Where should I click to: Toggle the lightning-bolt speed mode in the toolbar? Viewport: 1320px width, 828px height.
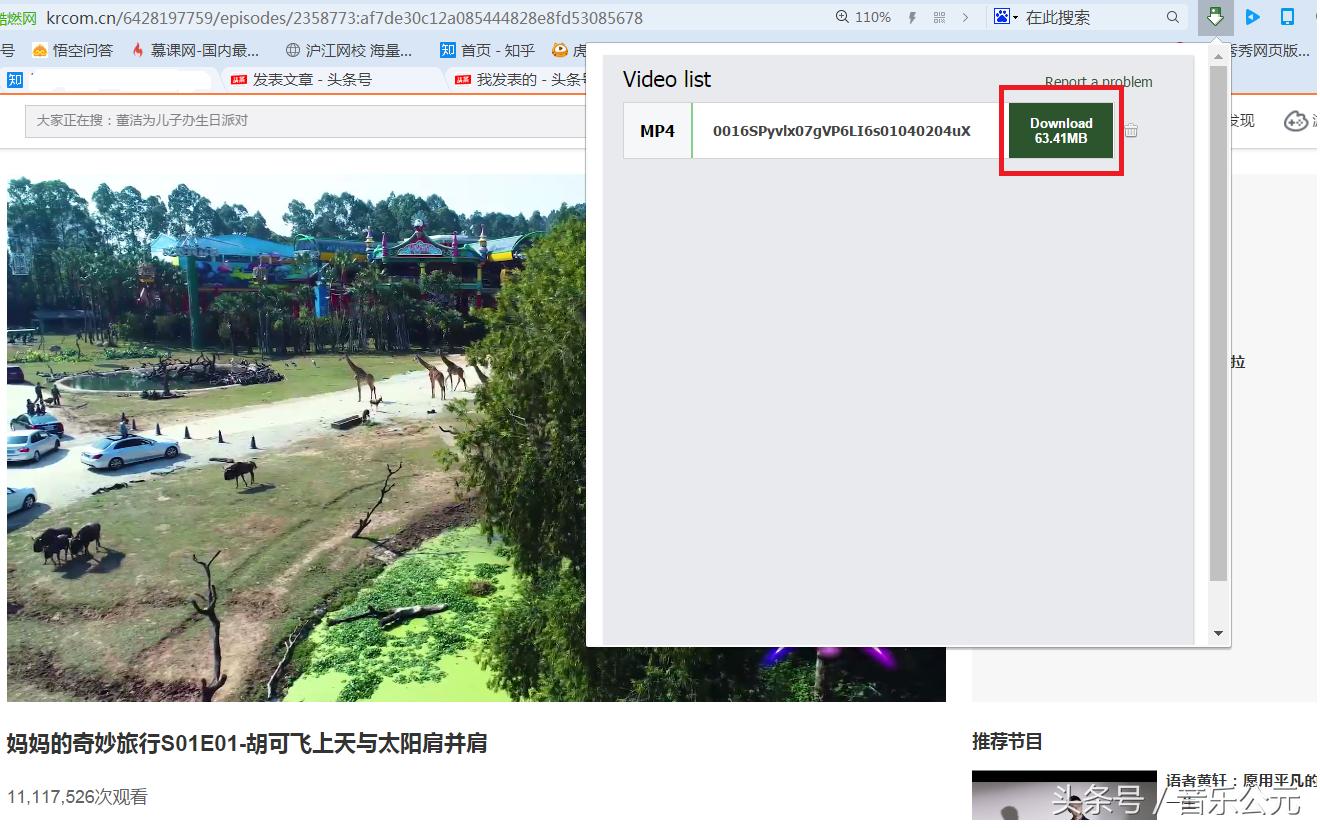click(912, 17)
